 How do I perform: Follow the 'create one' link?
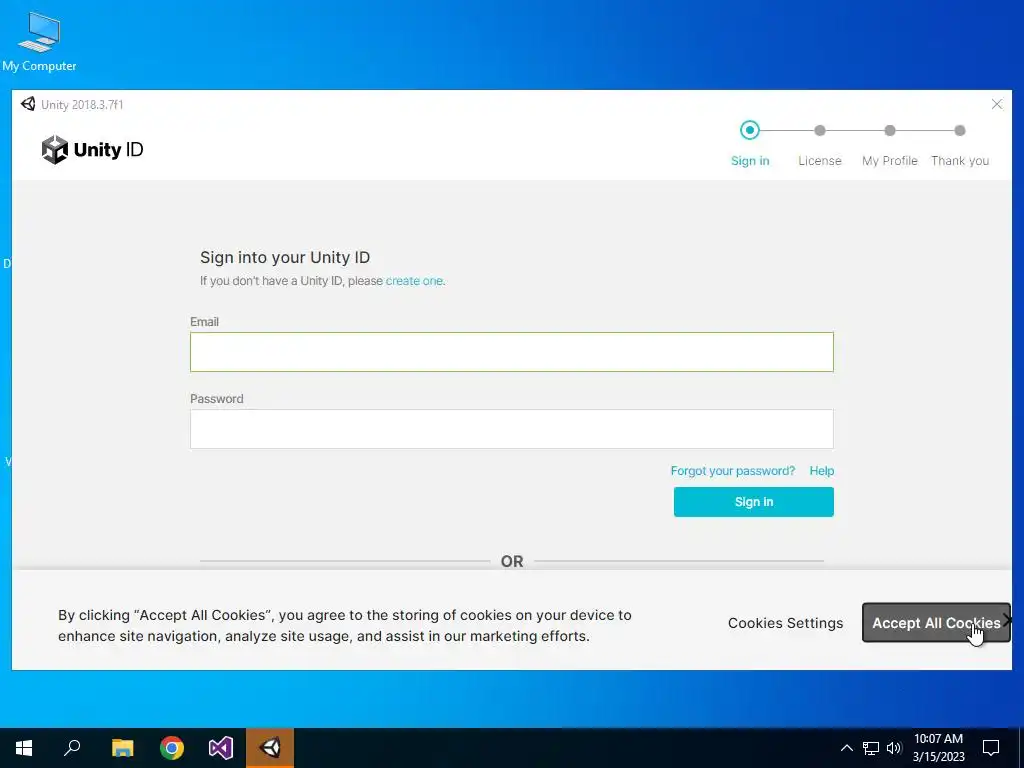(414, 281)
